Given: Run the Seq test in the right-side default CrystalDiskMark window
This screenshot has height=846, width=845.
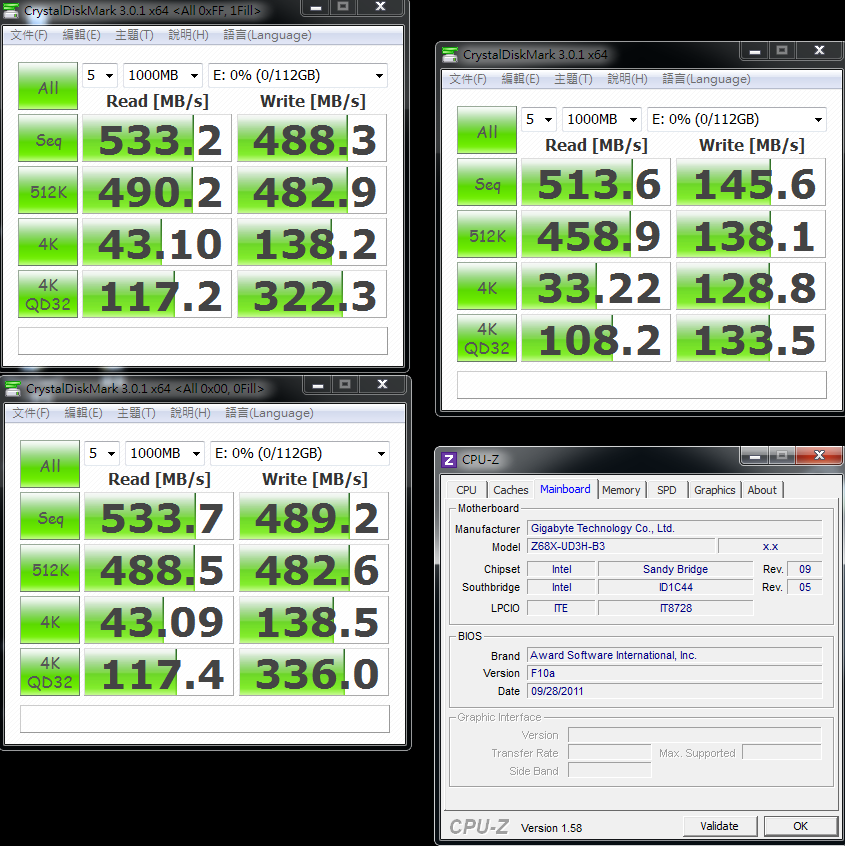Looking at the screenshot, I should 487,182.
